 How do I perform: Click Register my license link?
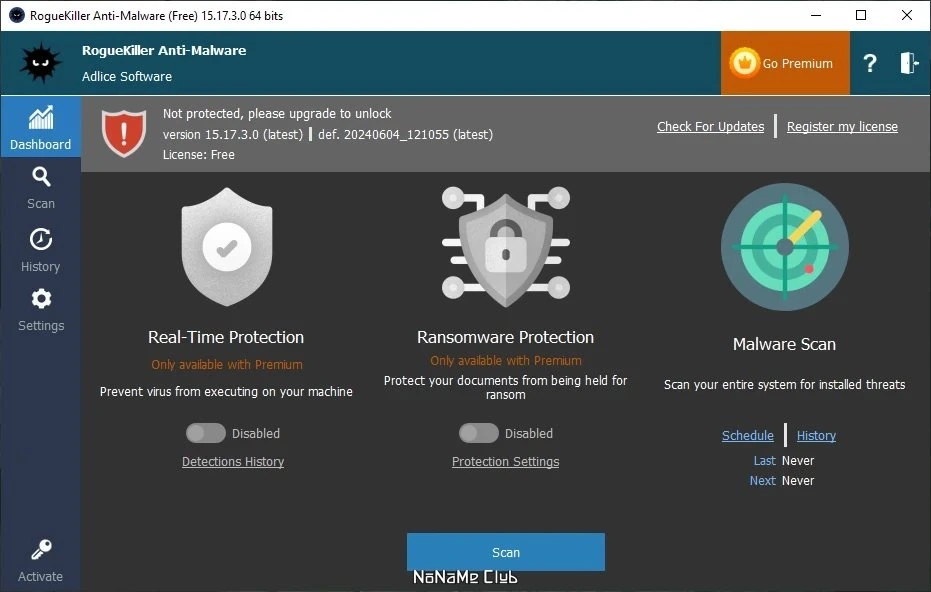[842, 126]
